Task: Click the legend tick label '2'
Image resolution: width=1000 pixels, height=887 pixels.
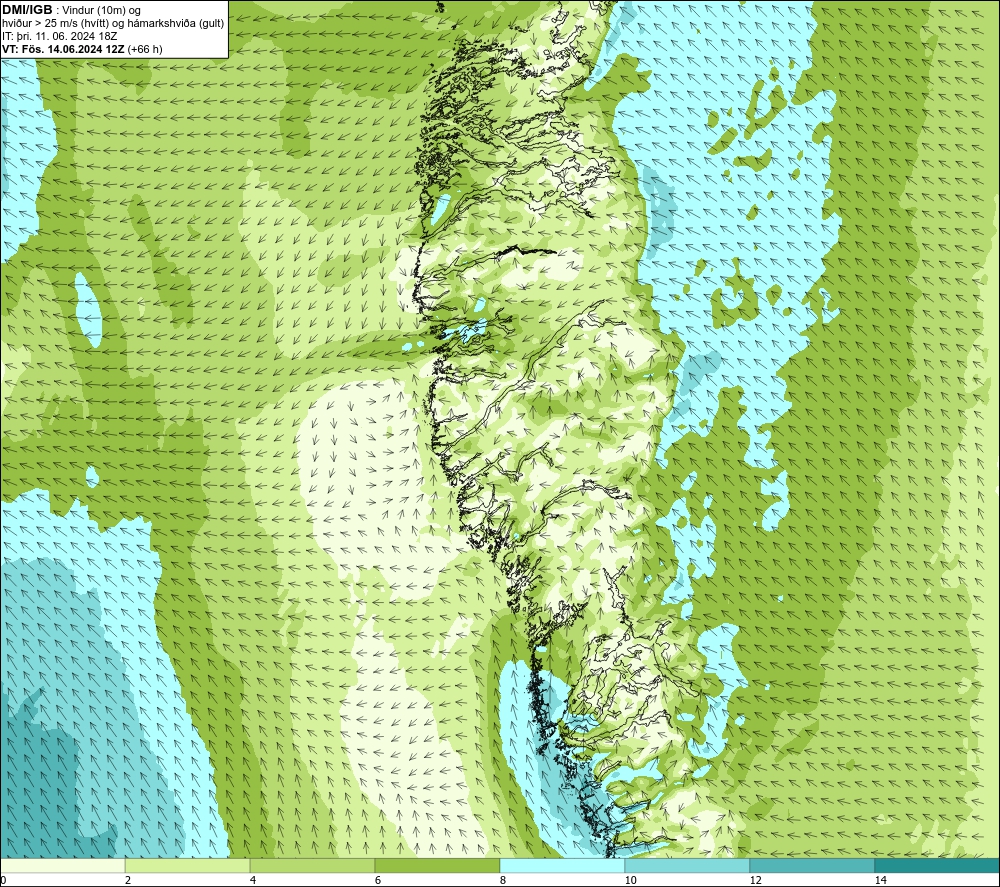Action: tap(128, 880)
